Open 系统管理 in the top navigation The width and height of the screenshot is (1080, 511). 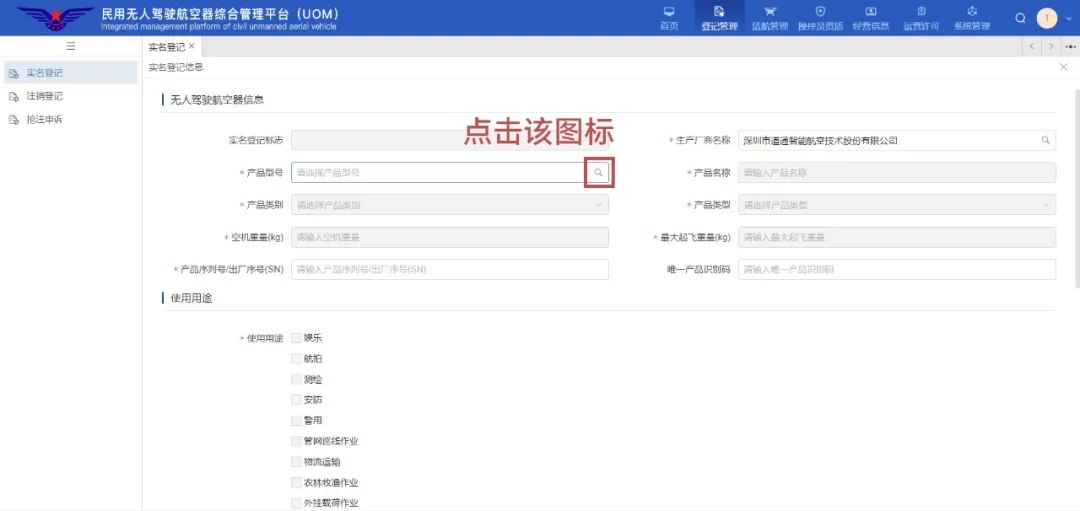tap(971, 18)
